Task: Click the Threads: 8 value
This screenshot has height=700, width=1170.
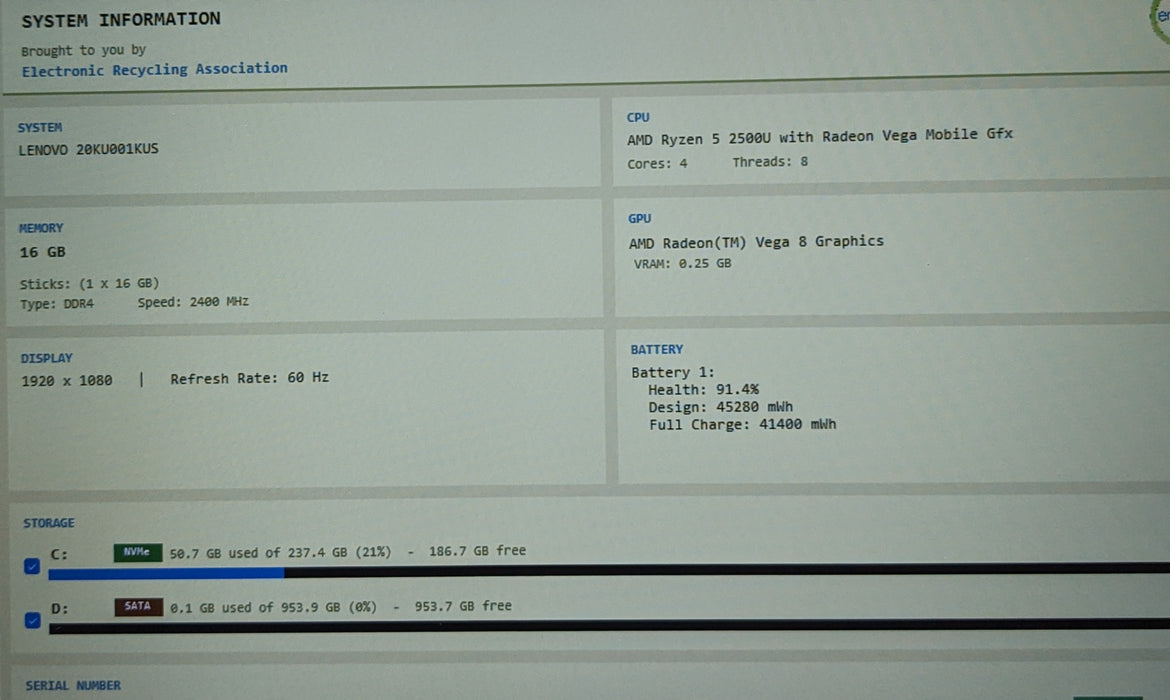Action: point(770,162)
